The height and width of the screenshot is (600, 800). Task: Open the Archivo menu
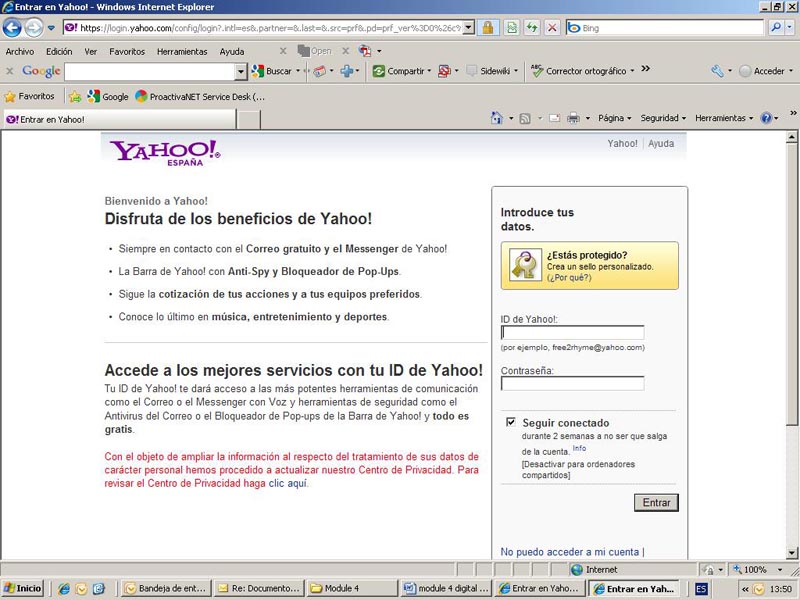point(20,52)
